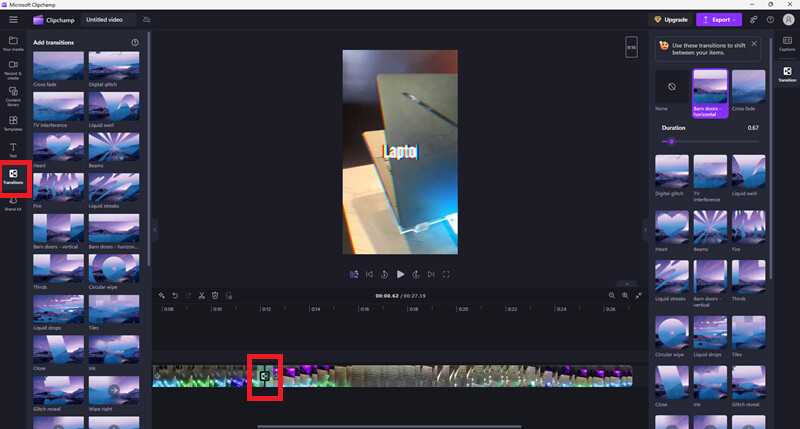Click the Upgrade button

[x=671, y=19]
